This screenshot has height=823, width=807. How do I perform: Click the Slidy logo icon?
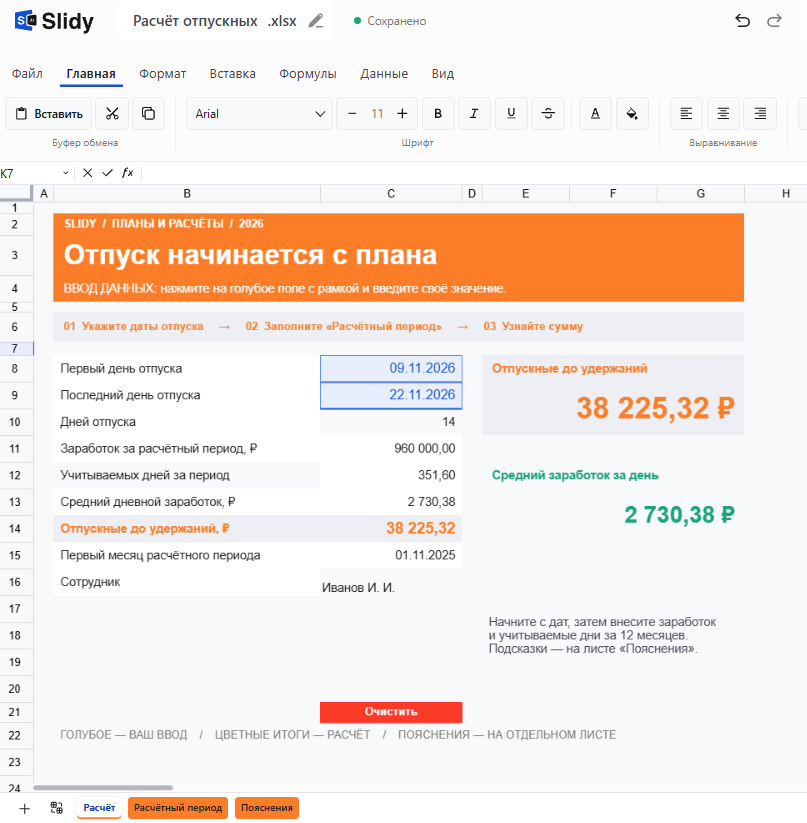25,21
